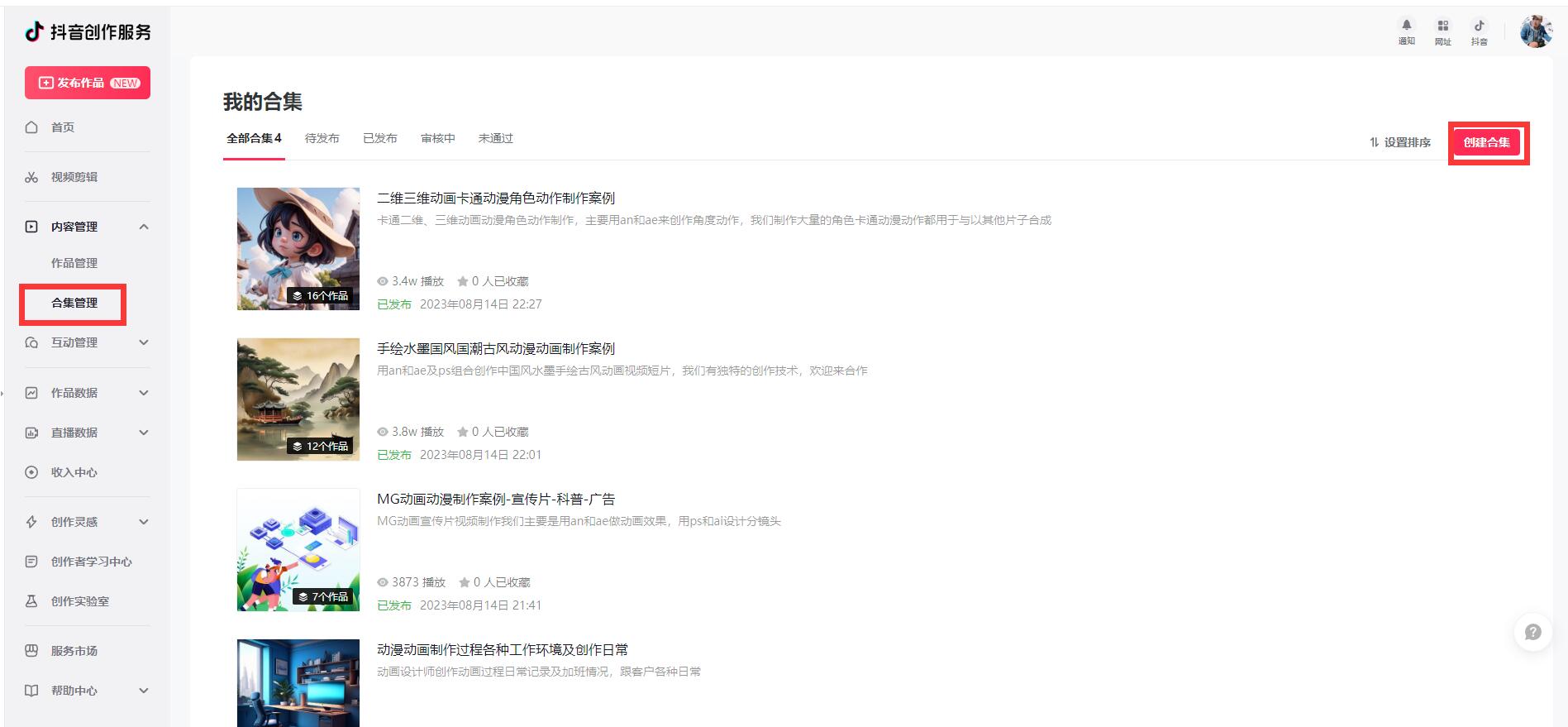The height and width of the screenshot is (727, 1568).
Task: Open 收入中心 label in the sidebar
Action: (x=74, y=472)
